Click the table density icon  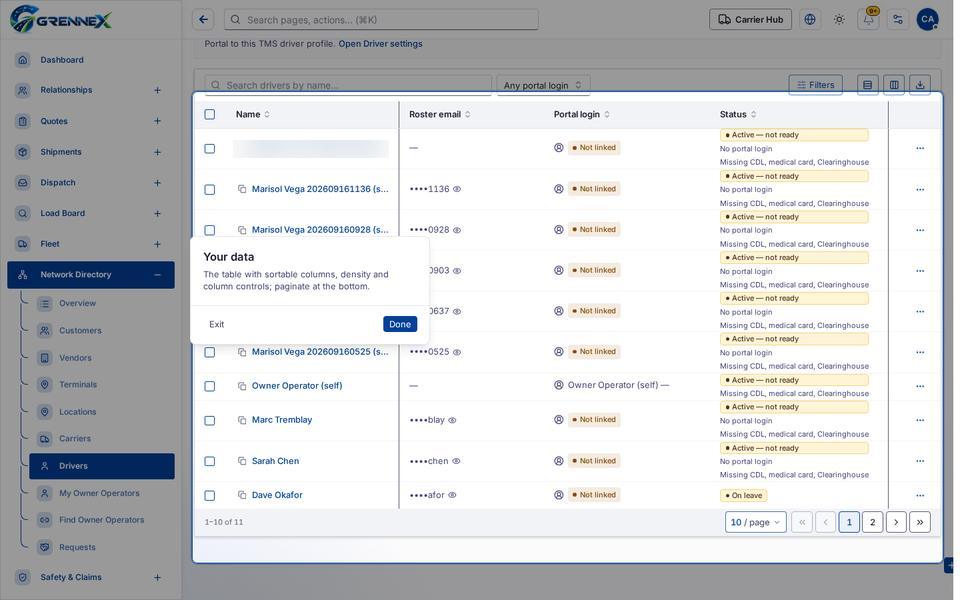pos(868,85)
